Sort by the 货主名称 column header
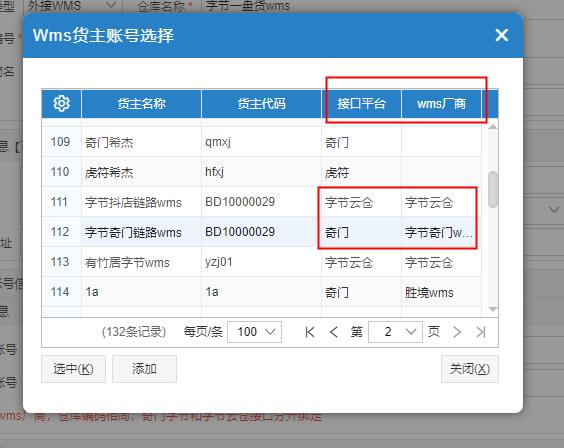 [141, 104]
